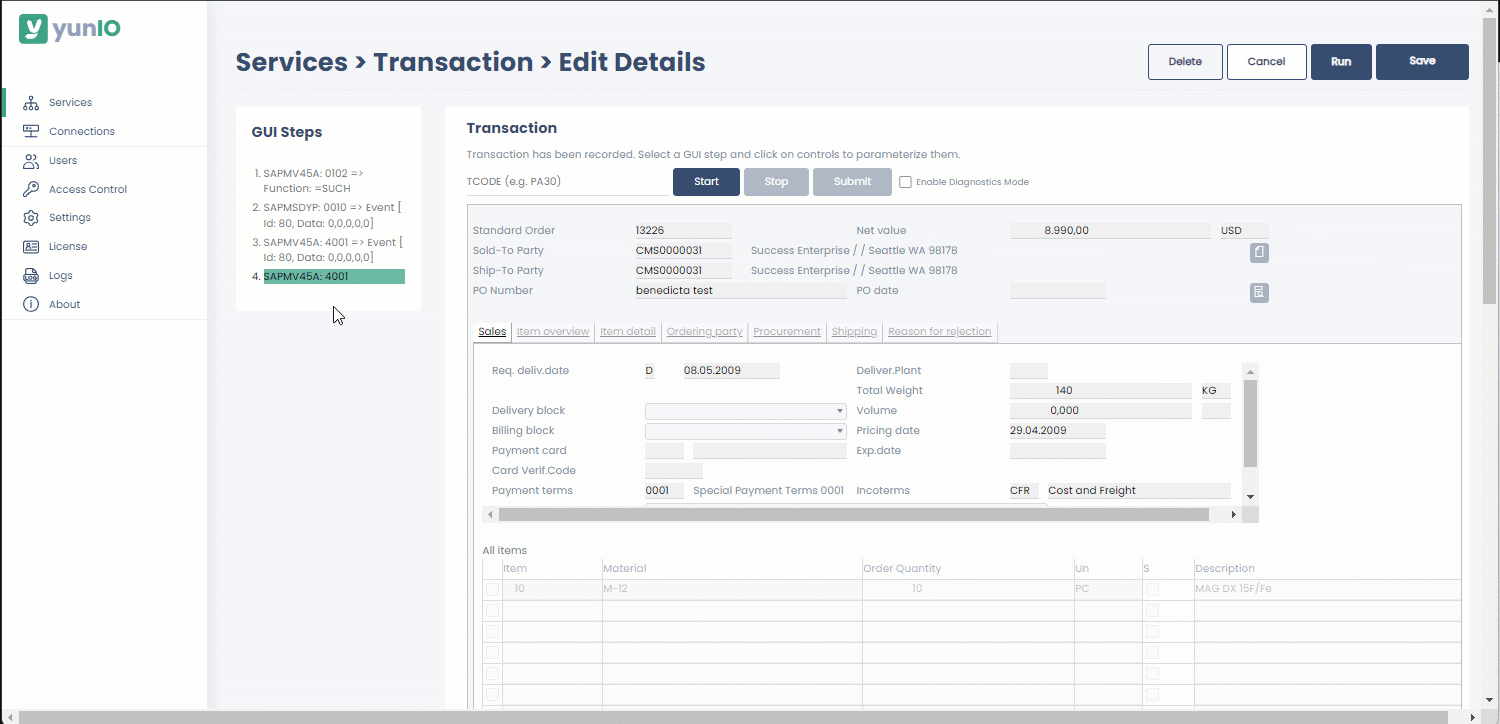Click the Services sidebar icon
Screen dimensions: 1500x724
[x=31, y=103]
